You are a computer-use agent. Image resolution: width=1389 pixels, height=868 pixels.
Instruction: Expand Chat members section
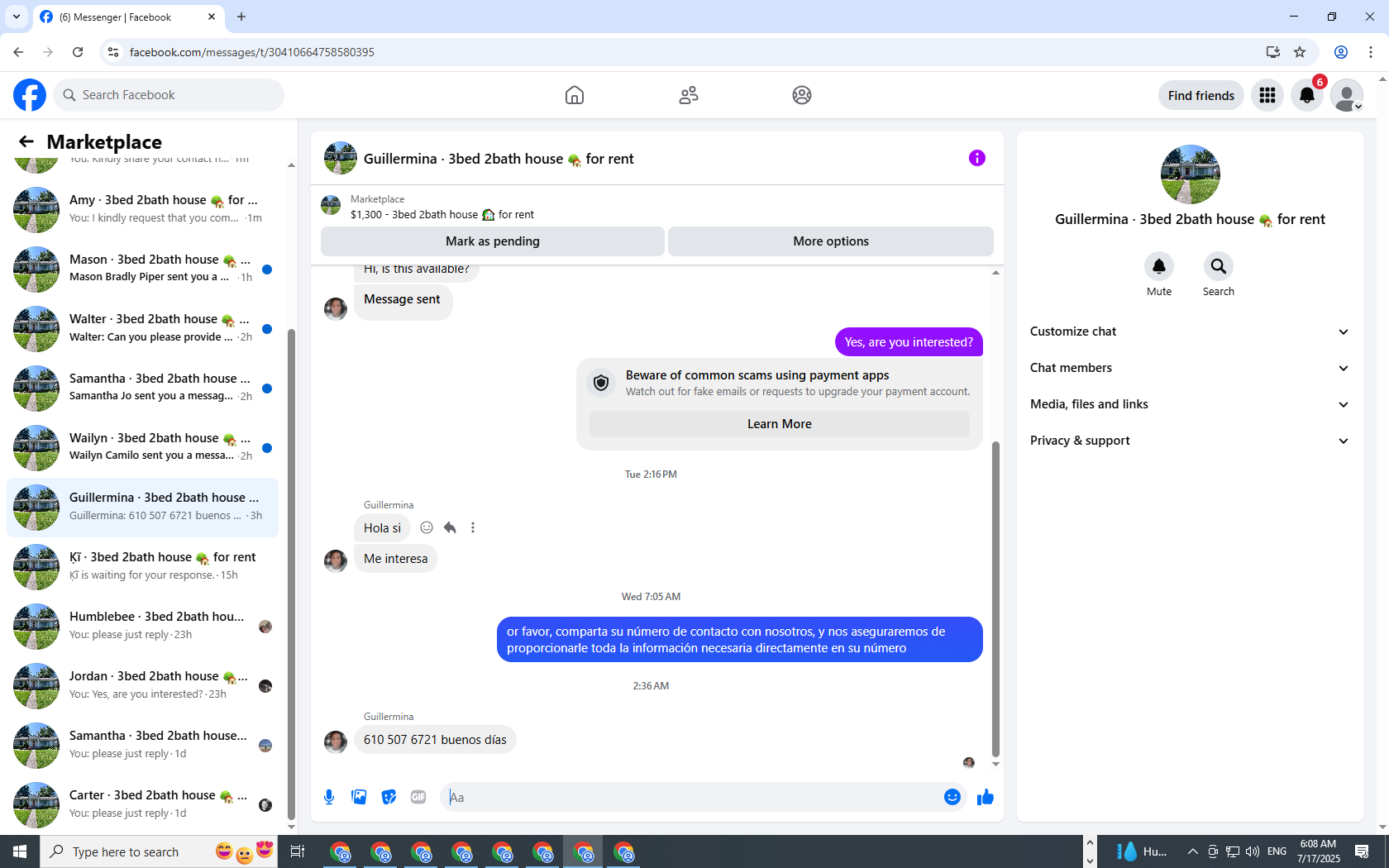[x=1190, y=368]
